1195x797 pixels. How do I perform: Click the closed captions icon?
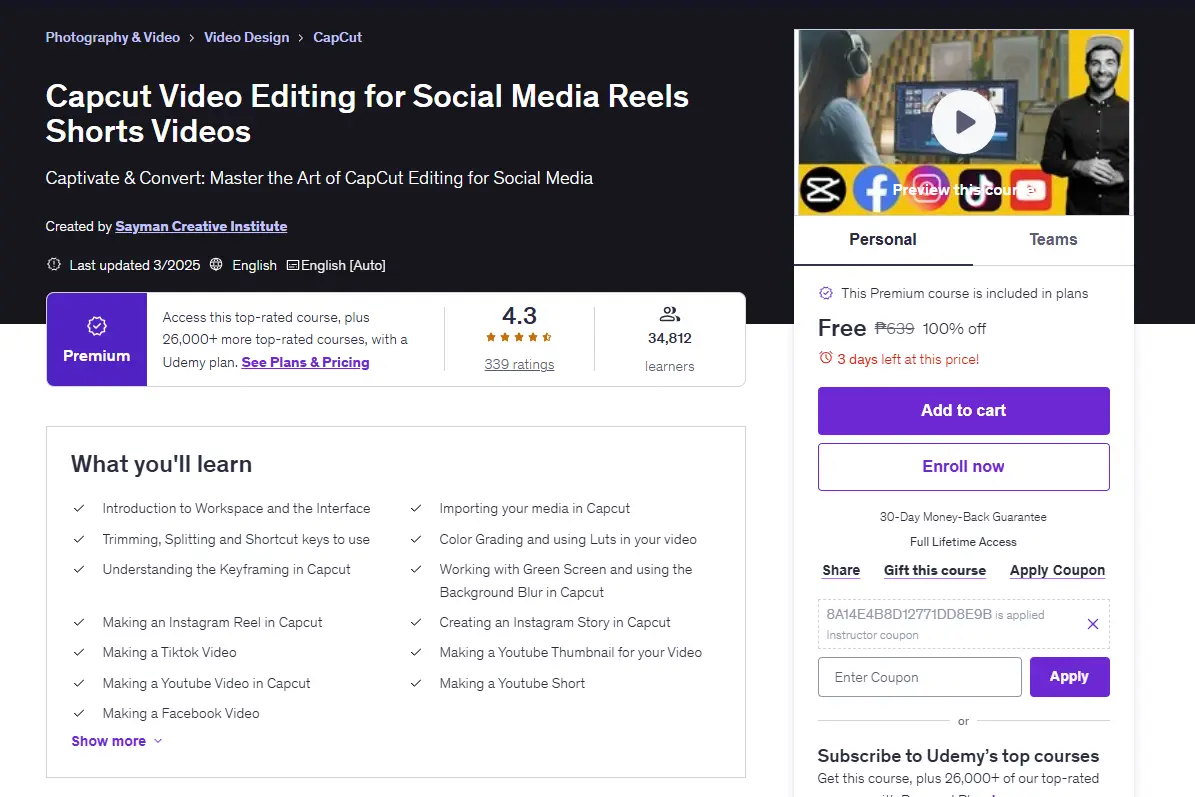click(293, 265)
